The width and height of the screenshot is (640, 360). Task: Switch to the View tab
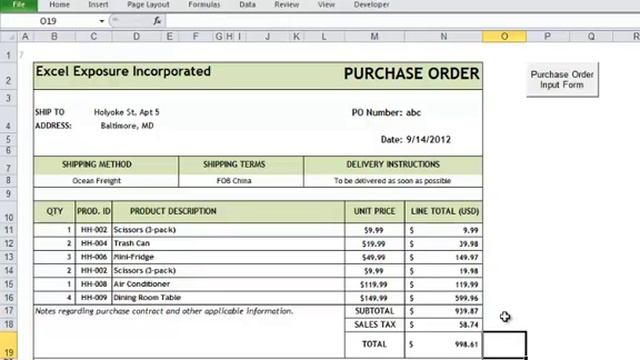(326, 5)
